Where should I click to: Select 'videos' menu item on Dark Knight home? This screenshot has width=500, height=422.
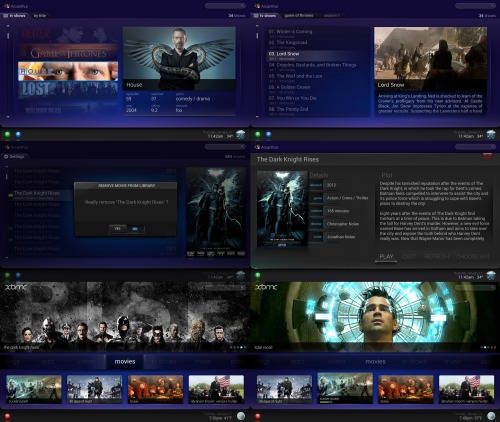pos(86,362)
